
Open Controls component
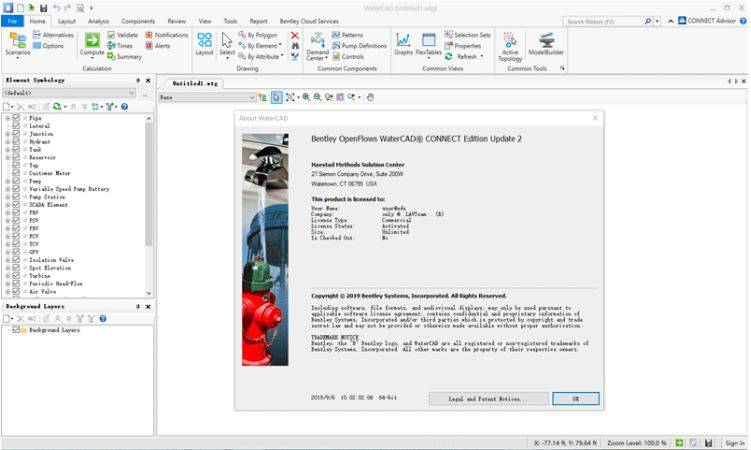(348, 56)
